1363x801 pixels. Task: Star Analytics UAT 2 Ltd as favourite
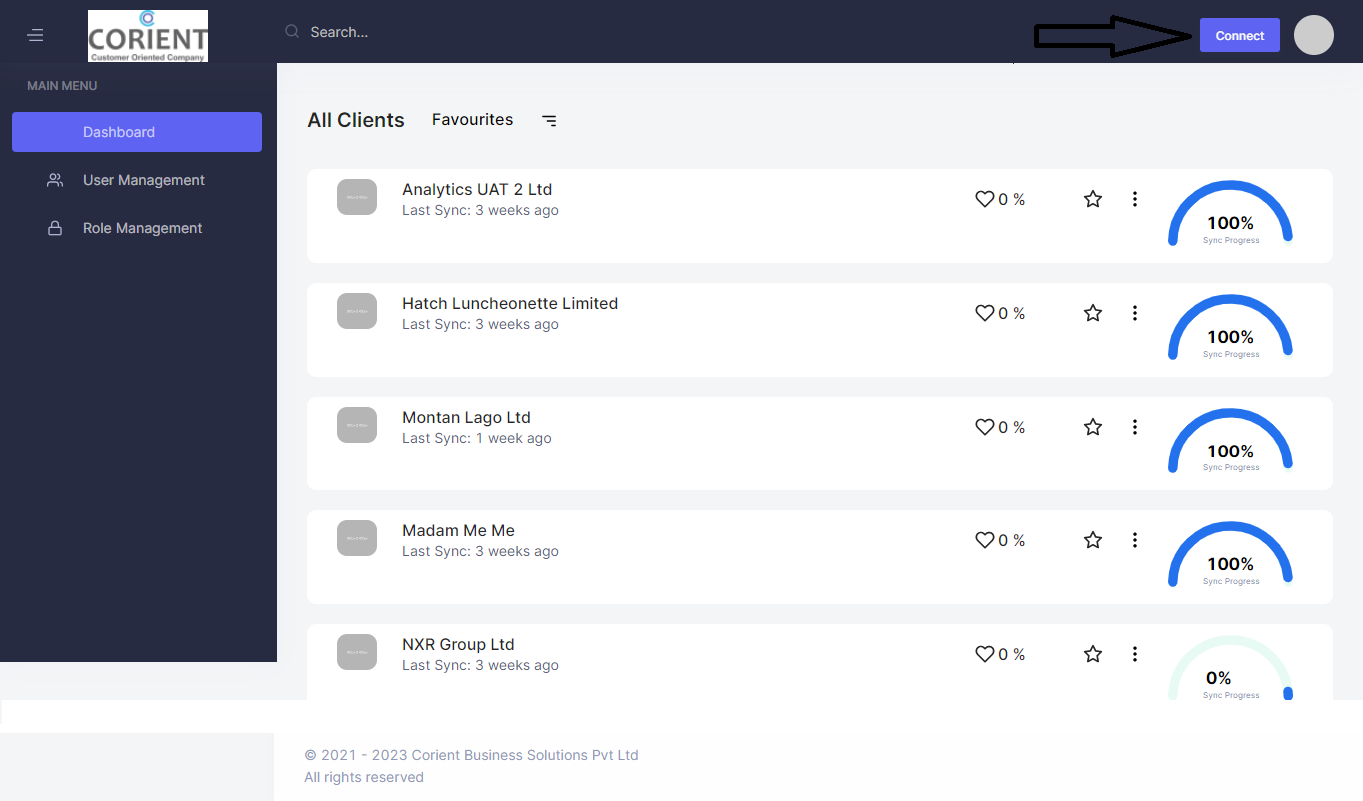pos(1093,199)
